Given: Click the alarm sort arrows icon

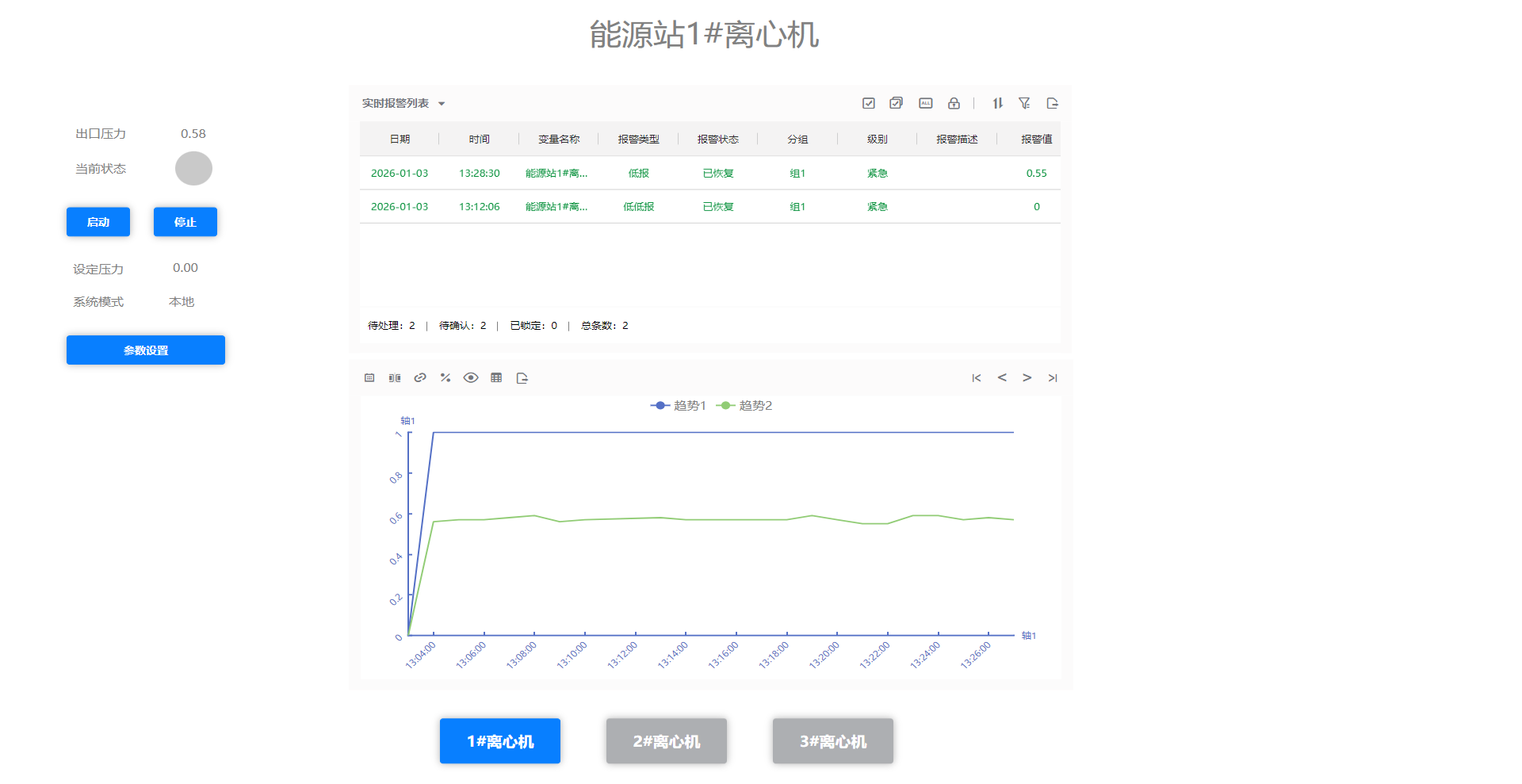Looking at the screenshot, I should click(x=997, y=103).
